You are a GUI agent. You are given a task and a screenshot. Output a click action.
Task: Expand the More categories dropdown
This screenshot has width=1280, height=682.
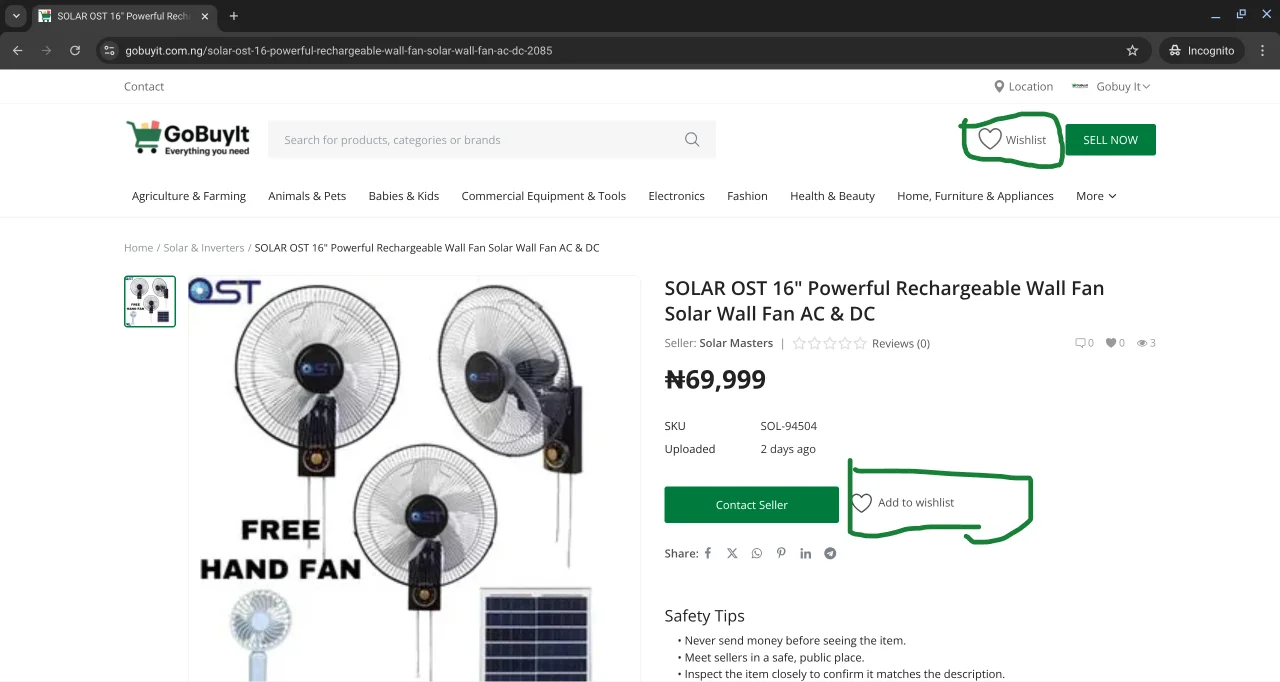1096,196
